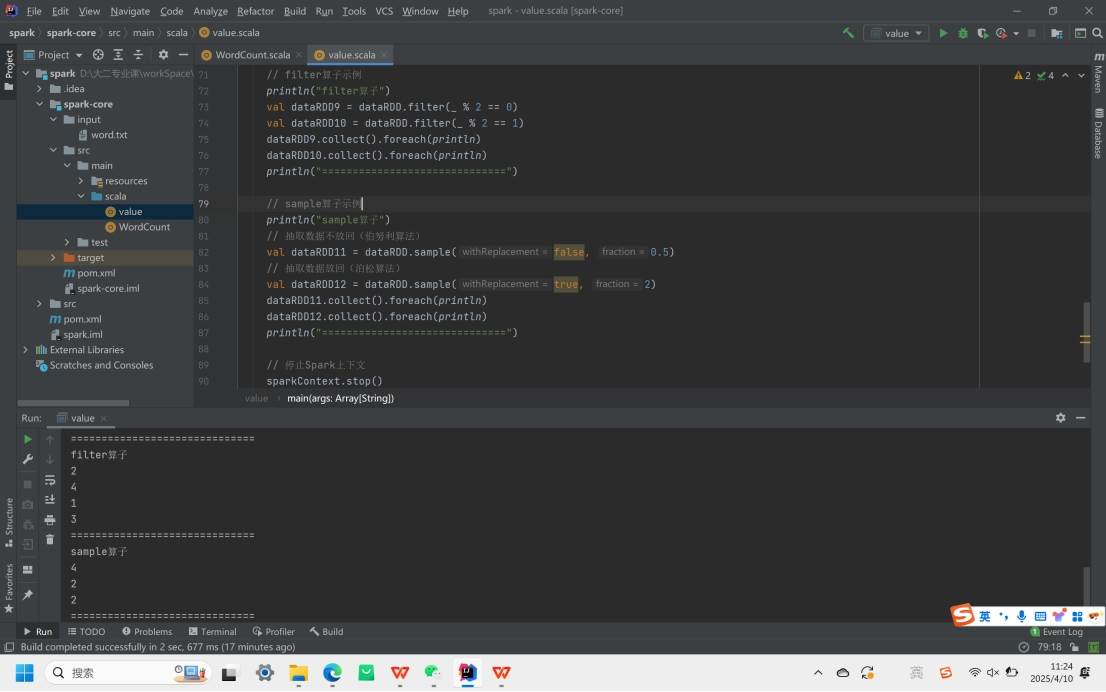This screenshot has height=692, width=1106.
Task: Open Microsoft Edge from taskbar
Action: point(332,673)
